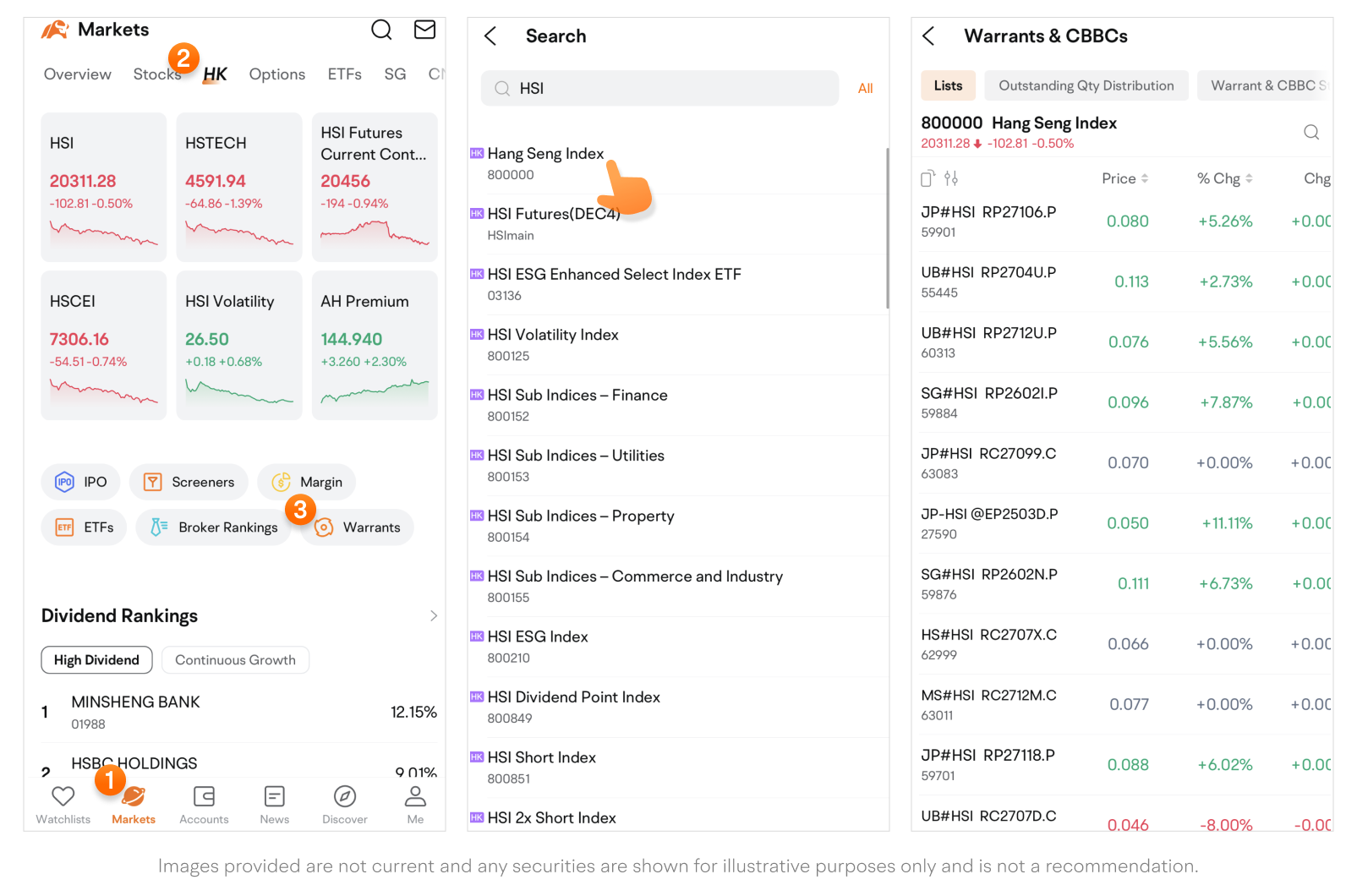The image size is (1357, 896).
Task: Go back from Warrants & CBBCs screen
Action: [928, 36]
